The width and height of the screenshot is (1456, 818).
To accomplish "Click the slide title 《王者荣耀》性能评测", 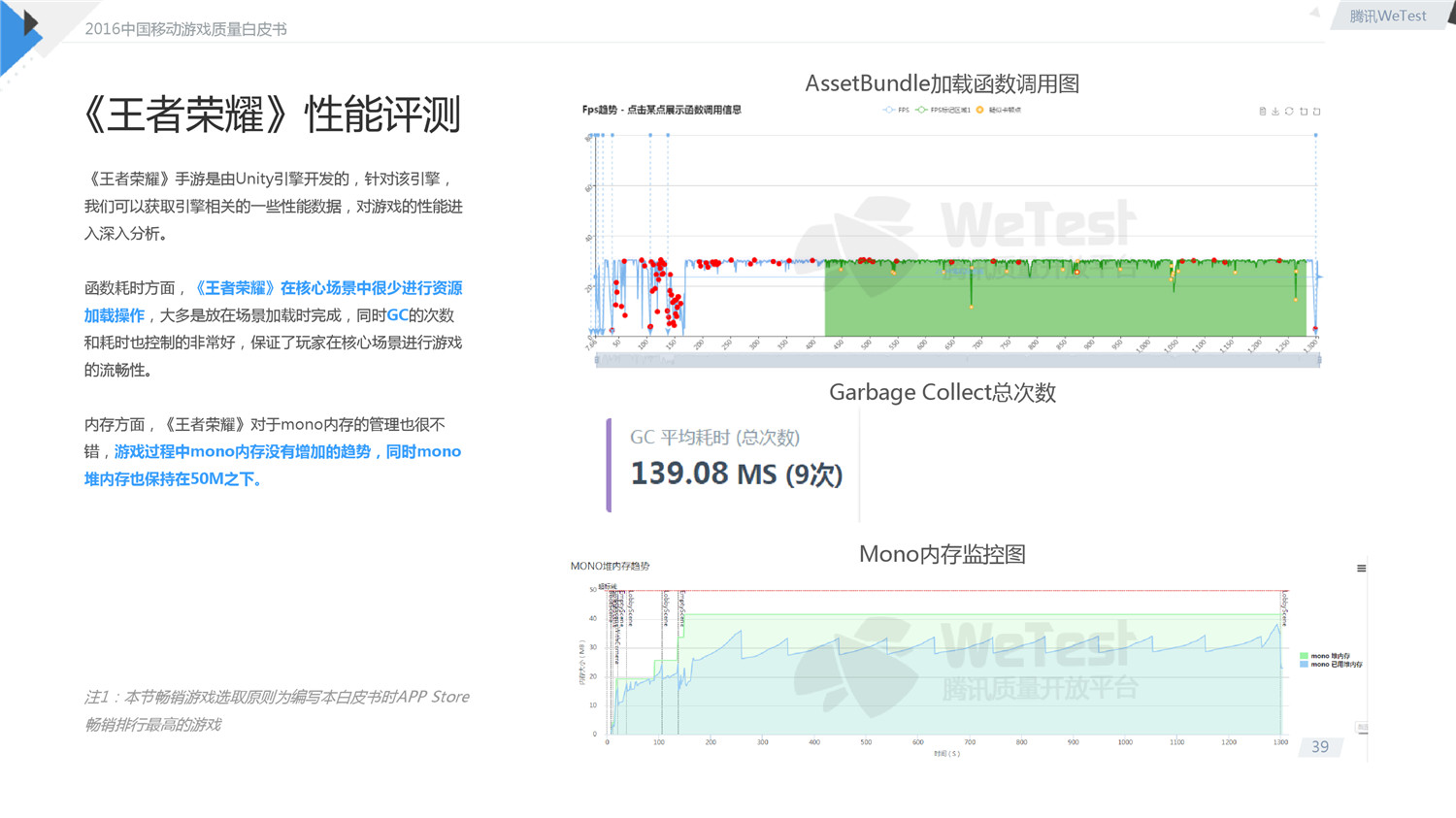I will [272, 115].
